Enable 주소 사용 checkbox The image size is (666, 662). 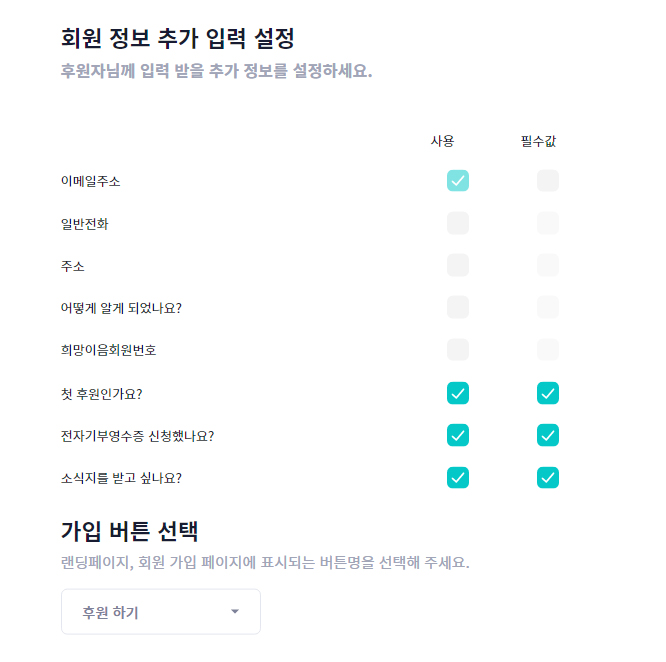[458, 265]
